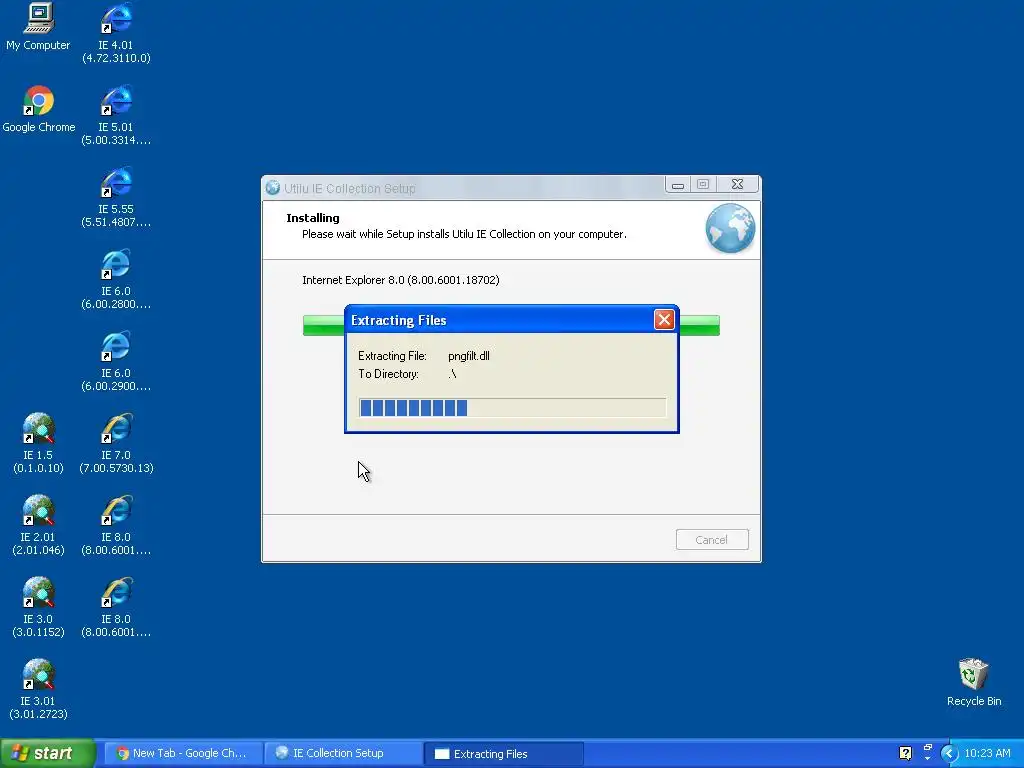Close the Utilu IE Collection Setup window
Viewport: 1024px width, 768px height.
click(x=737, y=185)
